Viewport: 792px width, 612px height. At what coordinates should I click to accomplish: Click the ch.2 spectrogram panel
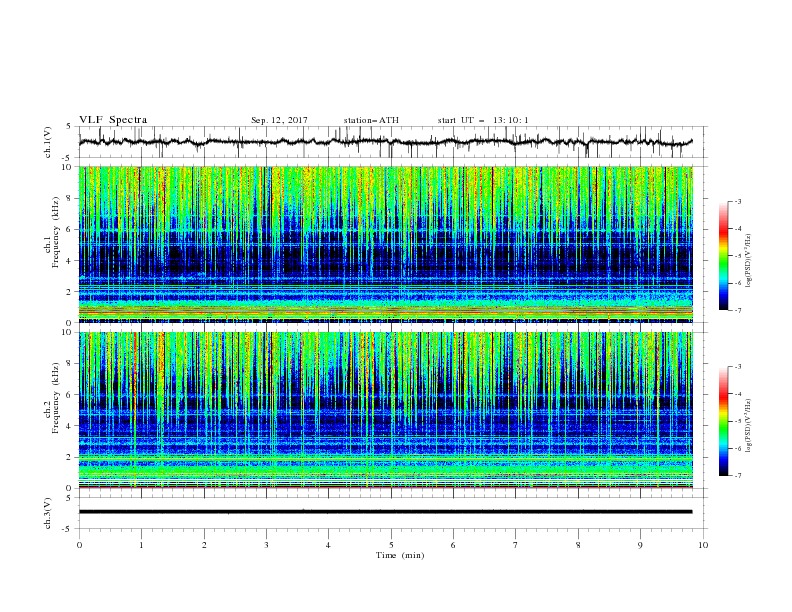point(386,410)
